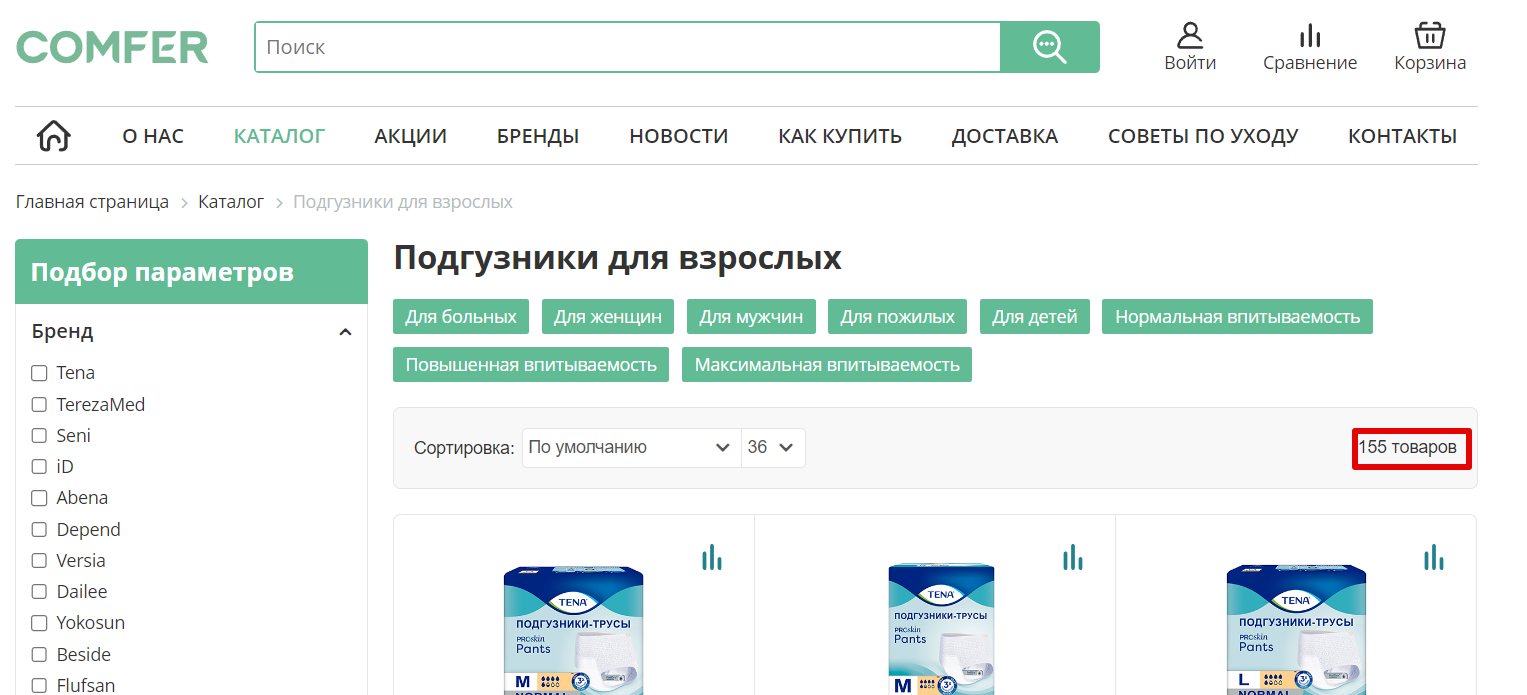Viewport: 1527px width, 695px height.
Task: Check the Flufsan brand checkbox
Action: [39, 686]
